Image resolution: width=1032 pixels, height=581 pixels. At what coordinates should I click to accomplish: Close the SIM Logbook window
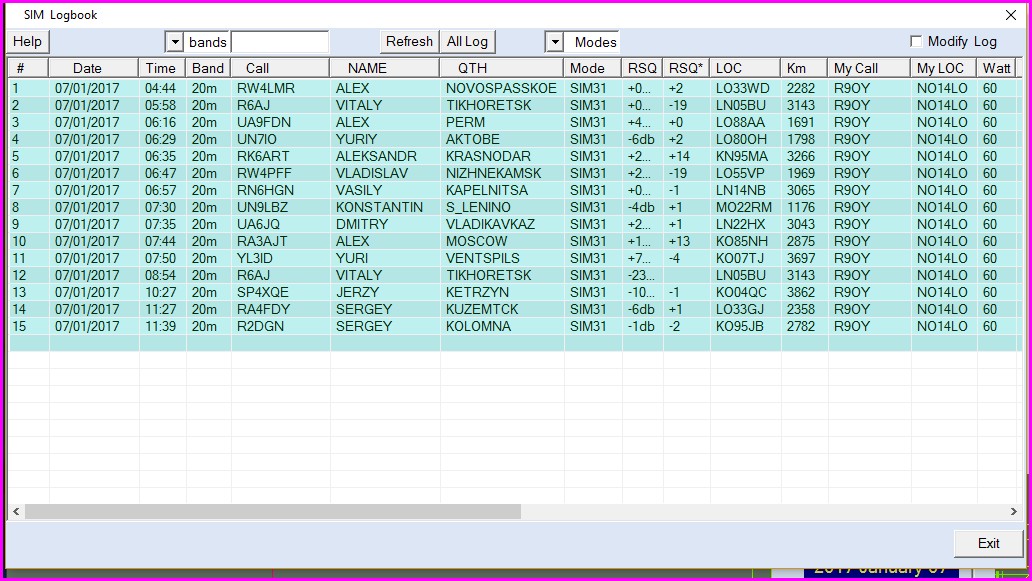tap(1010, 15)
